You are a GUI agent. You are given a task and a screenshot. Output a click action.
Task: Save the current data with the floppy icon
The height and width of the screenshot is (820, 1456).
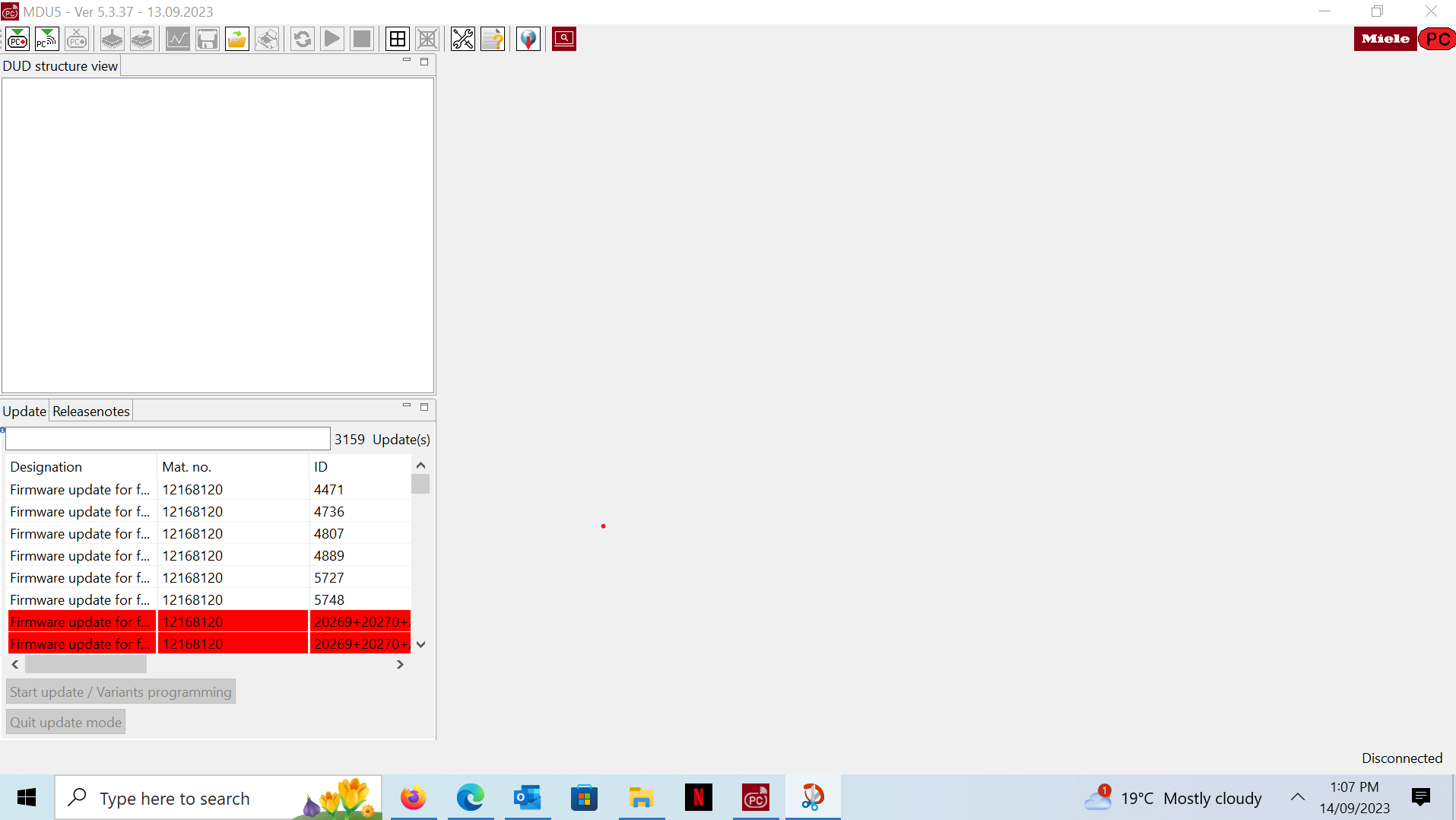pyautogui.click(x=208, y=39)
